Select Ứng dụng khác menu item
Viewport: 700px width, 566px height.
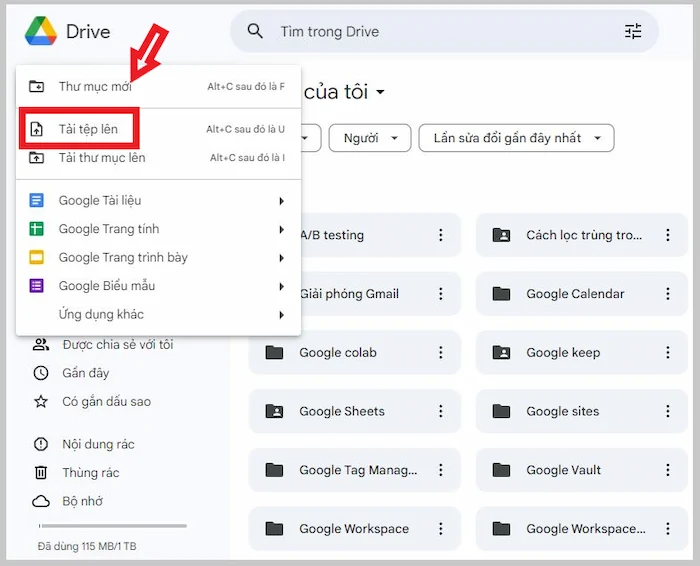point(158,314)
